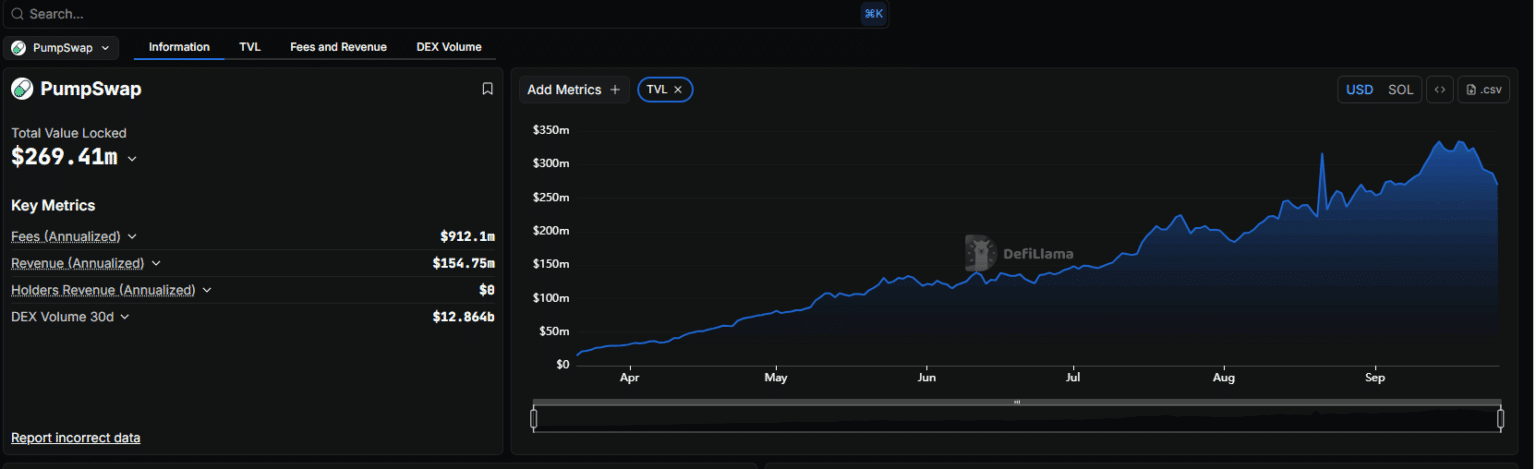Screen dimensions: 1536x469
Task: Open the Fees and Revenue tab
Action: click(338, 47)
